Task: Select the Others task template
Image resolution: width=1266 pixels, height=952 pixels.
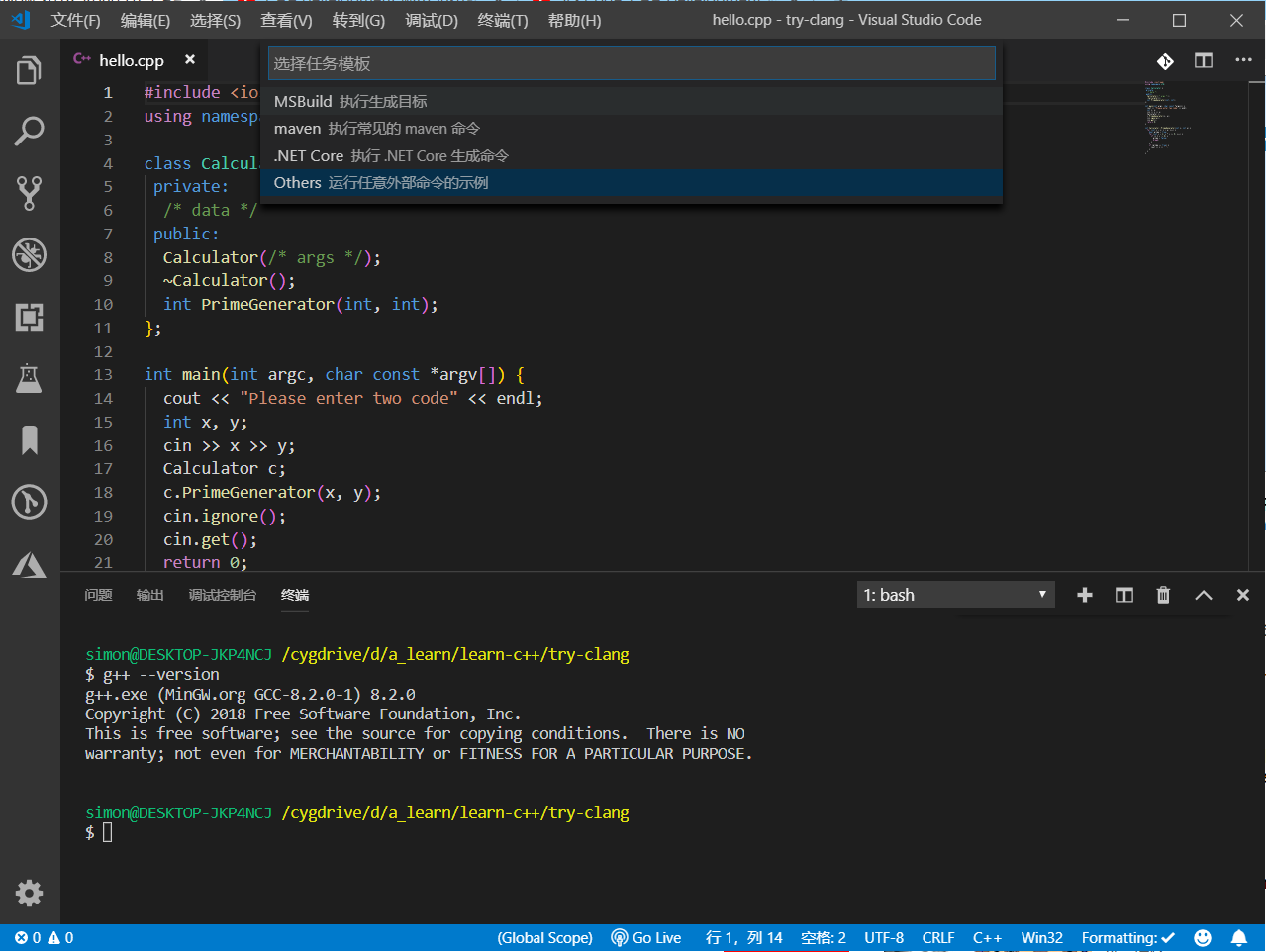Action: [632, 183]
